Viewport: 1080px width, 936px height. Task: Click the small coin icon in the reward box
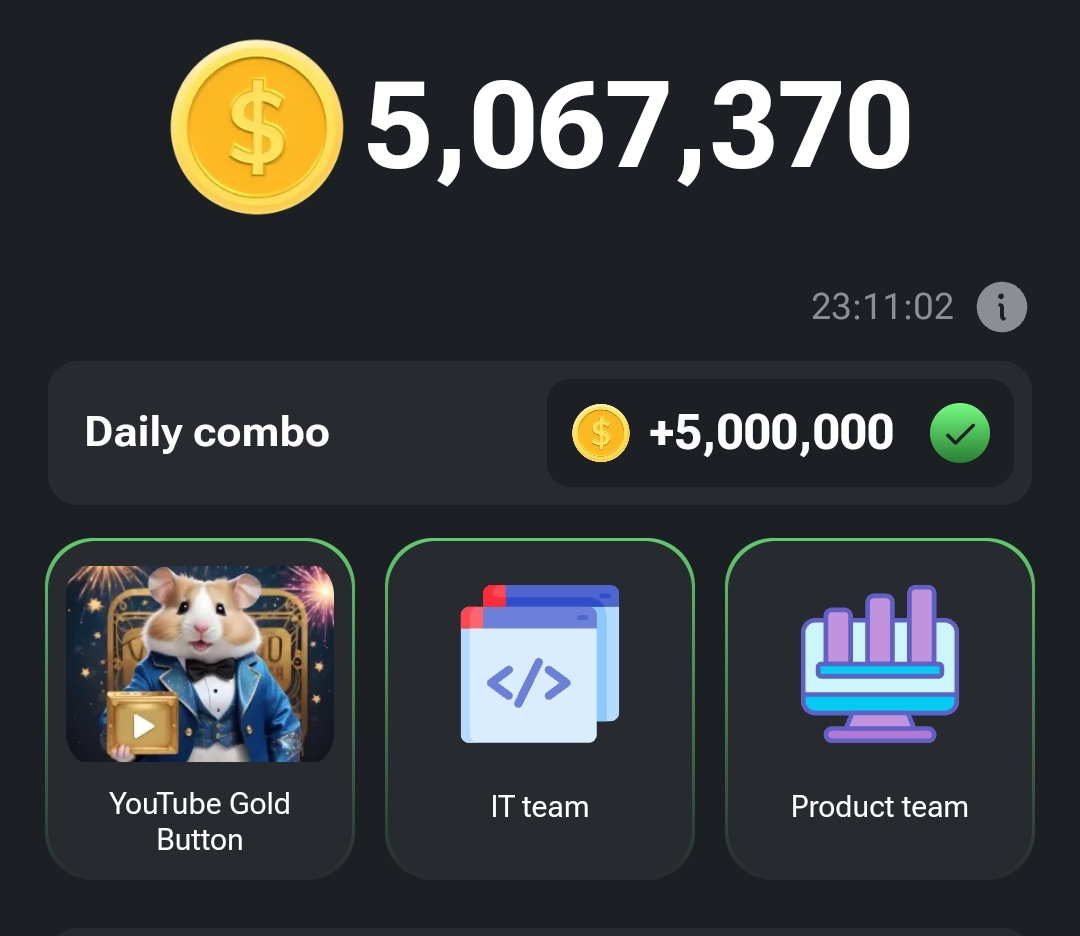[601, 433]
